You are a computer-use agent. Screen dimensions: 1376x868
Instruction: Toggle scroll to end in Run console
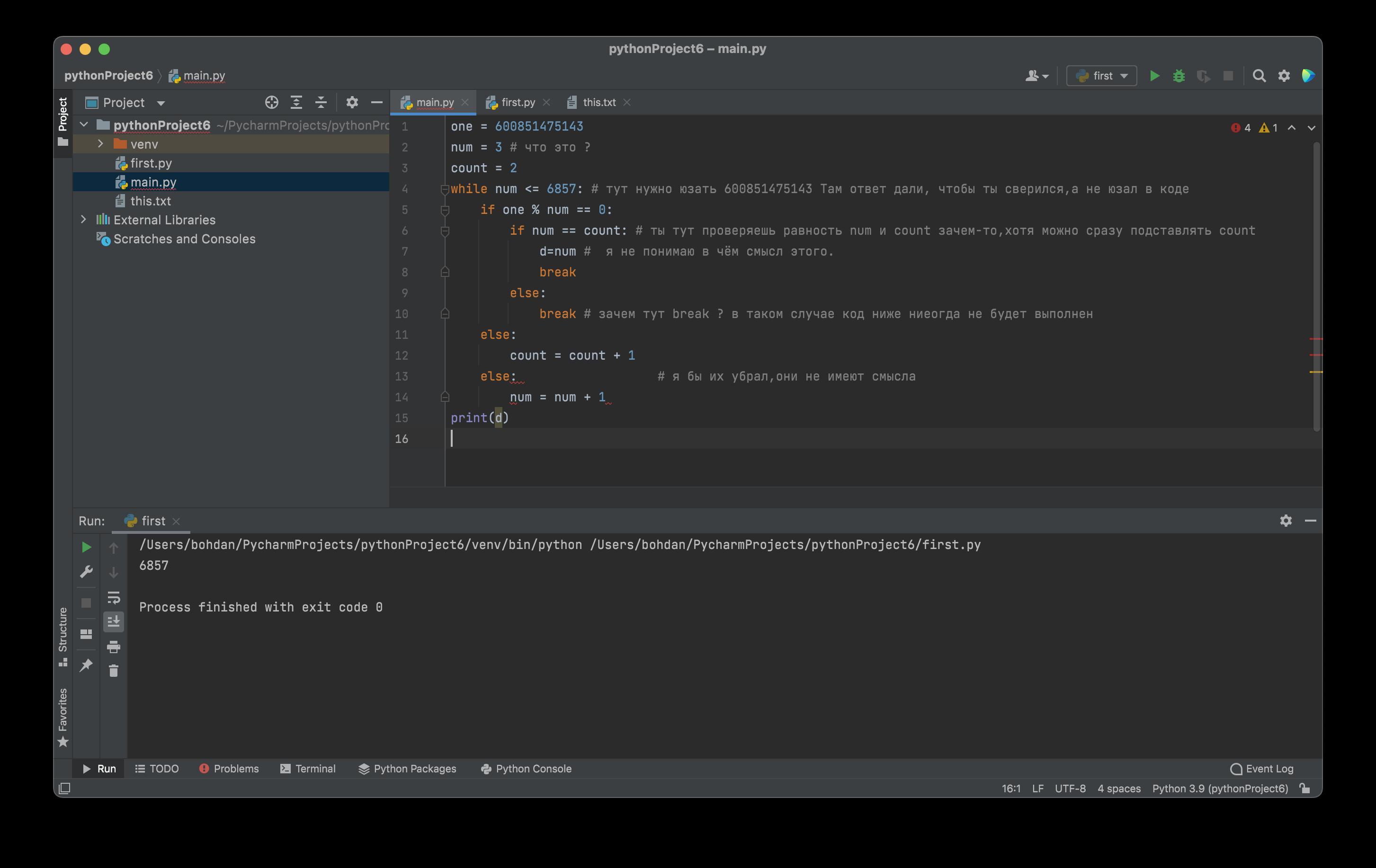[x=113, y=621]
